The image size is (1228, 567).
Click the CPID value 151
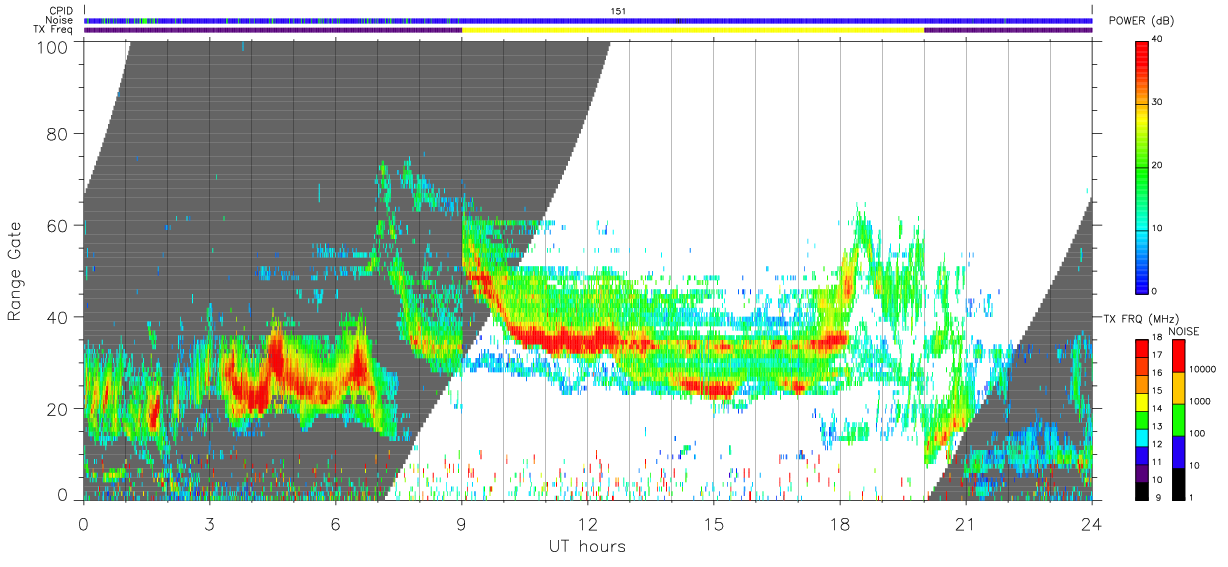click(617, 11)
